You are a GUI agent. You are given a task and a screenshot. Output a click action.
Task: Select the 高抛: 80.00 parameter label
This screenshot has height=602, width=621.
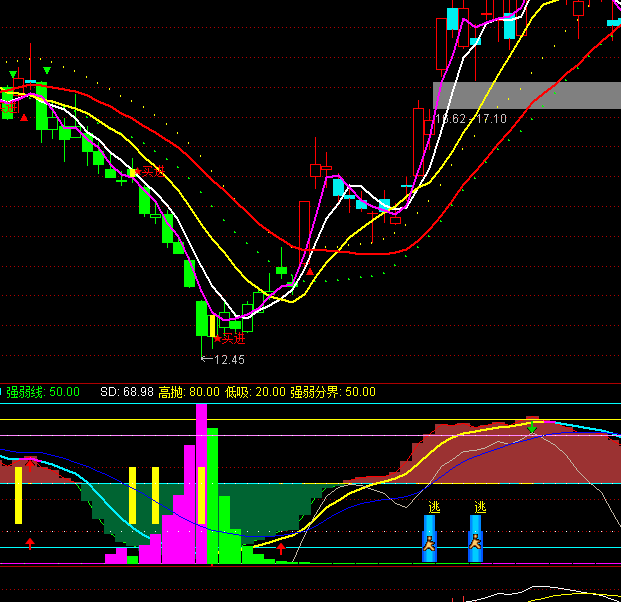(189, 392)
